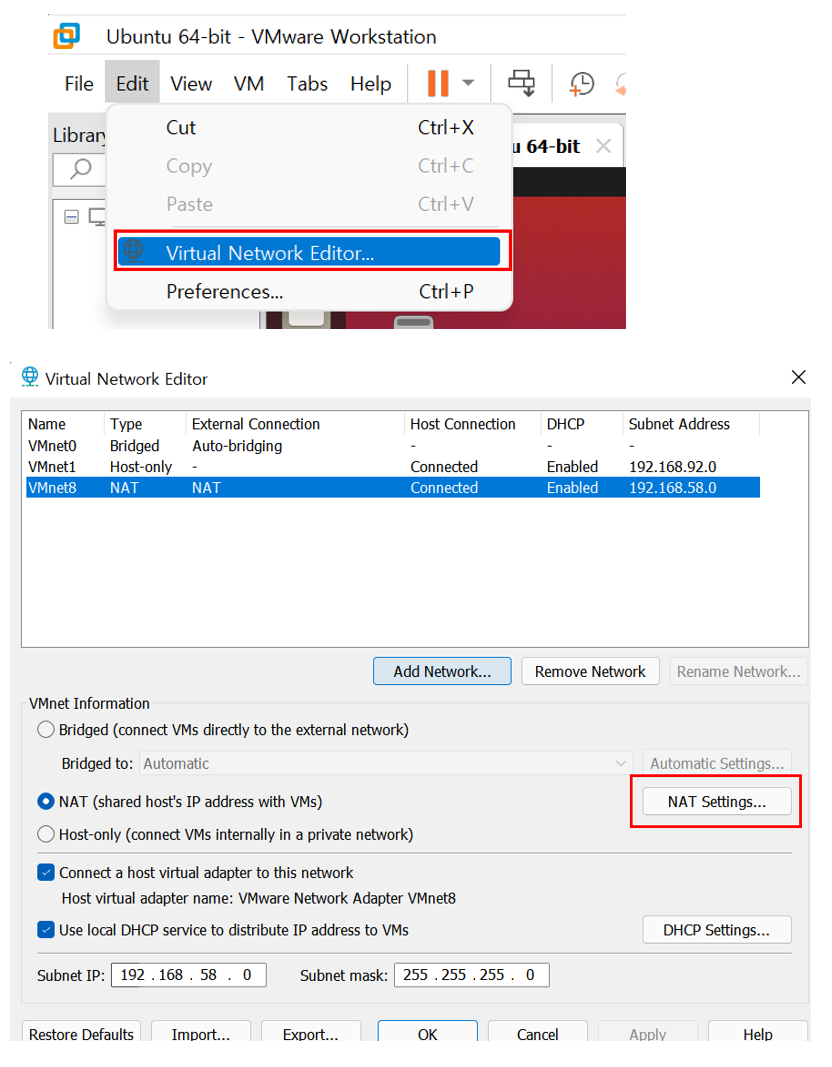This screenshot has width=832, height=1067.
Task: Click the globe icon beside Virtual Network Editor
Action: 133,252
